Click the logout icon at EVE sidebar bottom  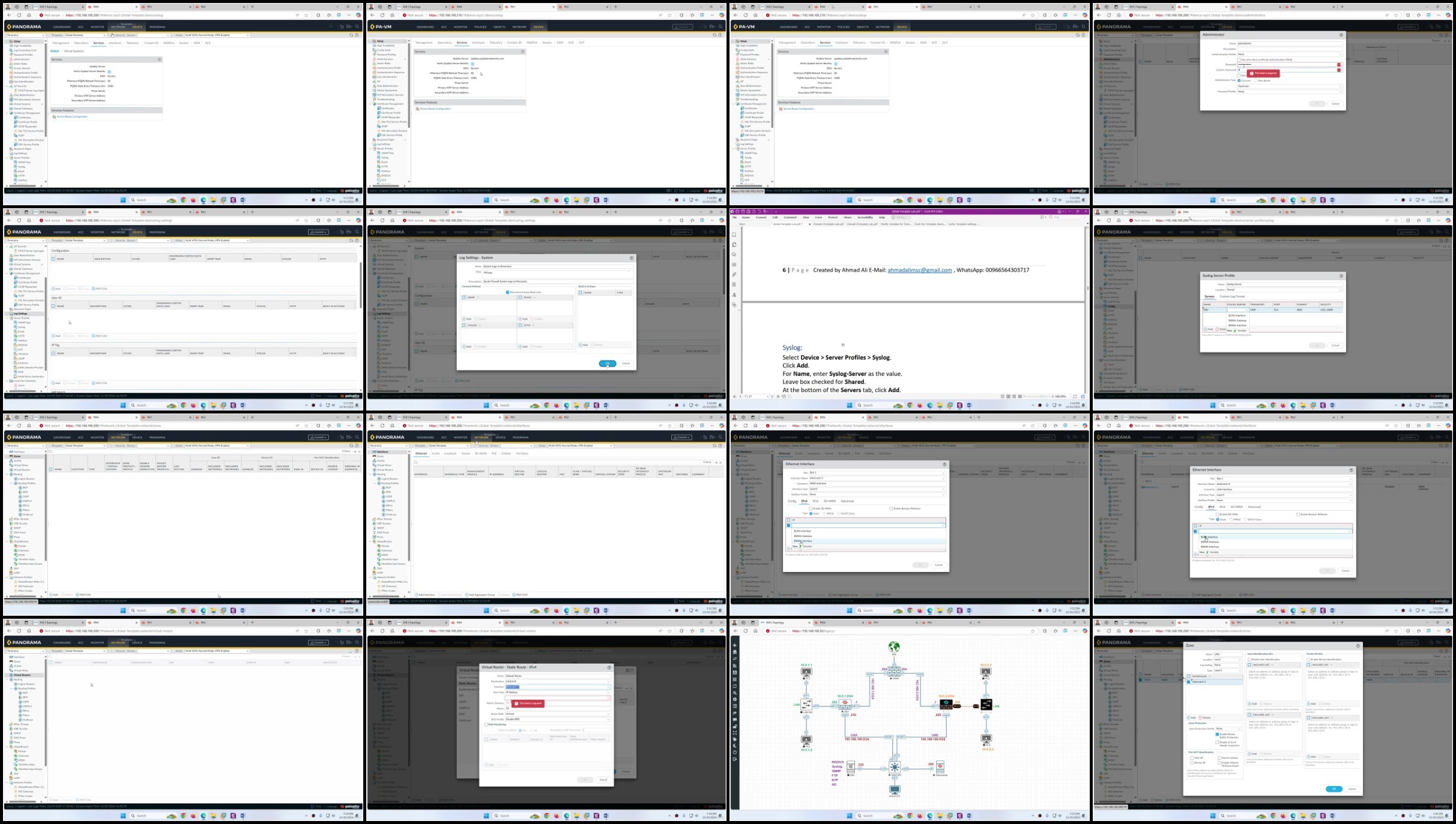734,759
